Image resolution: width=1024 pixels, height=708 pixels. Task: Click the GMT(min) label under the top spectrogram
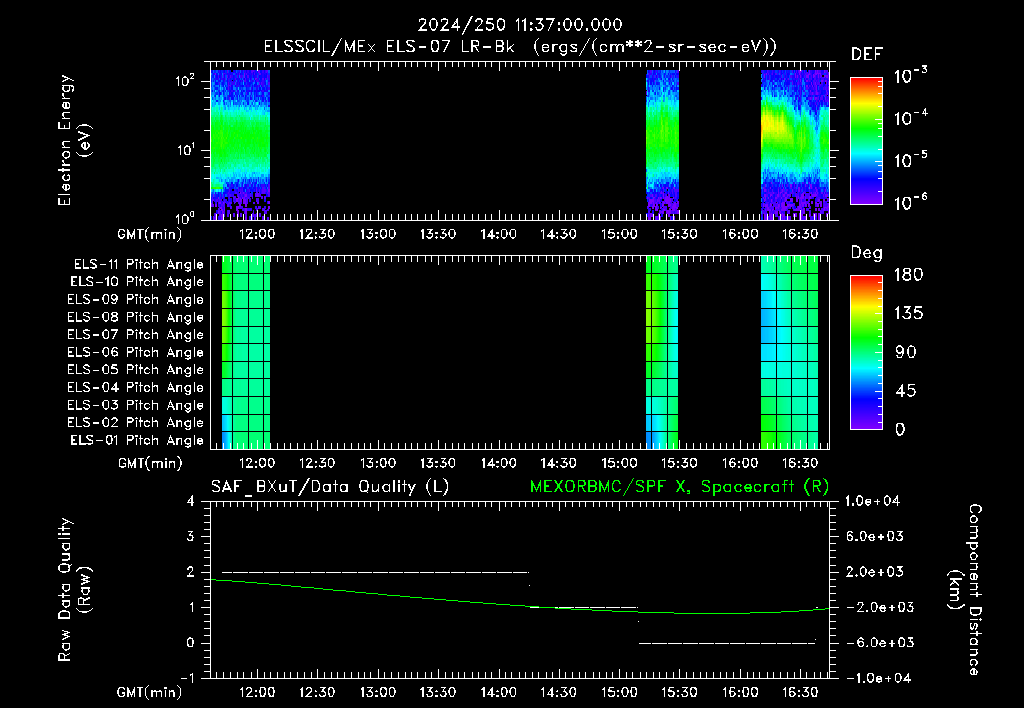(x=150, y=234)
